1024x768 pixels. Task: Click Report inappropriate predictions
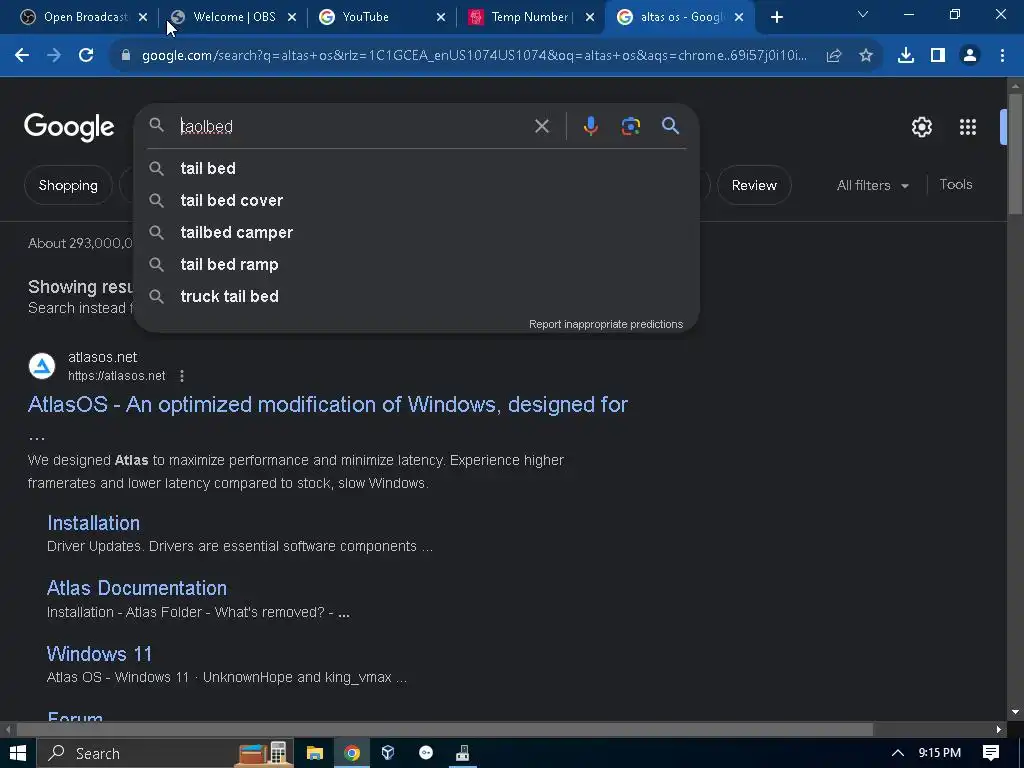coord(605,324)
